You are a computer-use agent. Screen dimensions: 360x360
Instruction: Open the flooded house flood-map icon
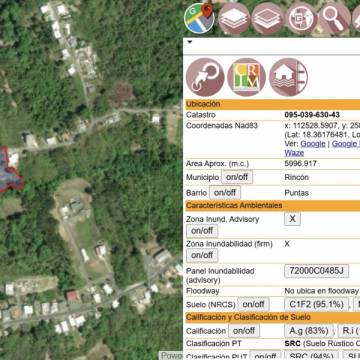[289, 77]
